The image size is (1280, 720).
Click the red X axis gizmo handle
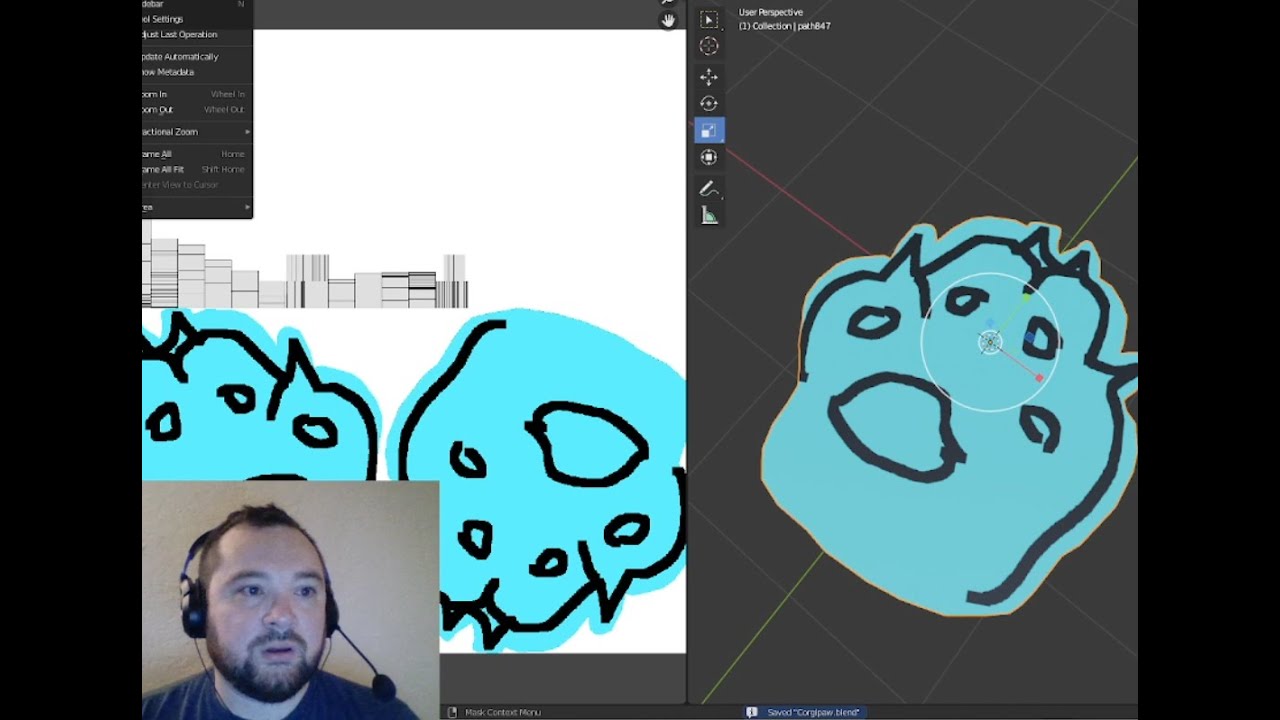point(1039,378)
